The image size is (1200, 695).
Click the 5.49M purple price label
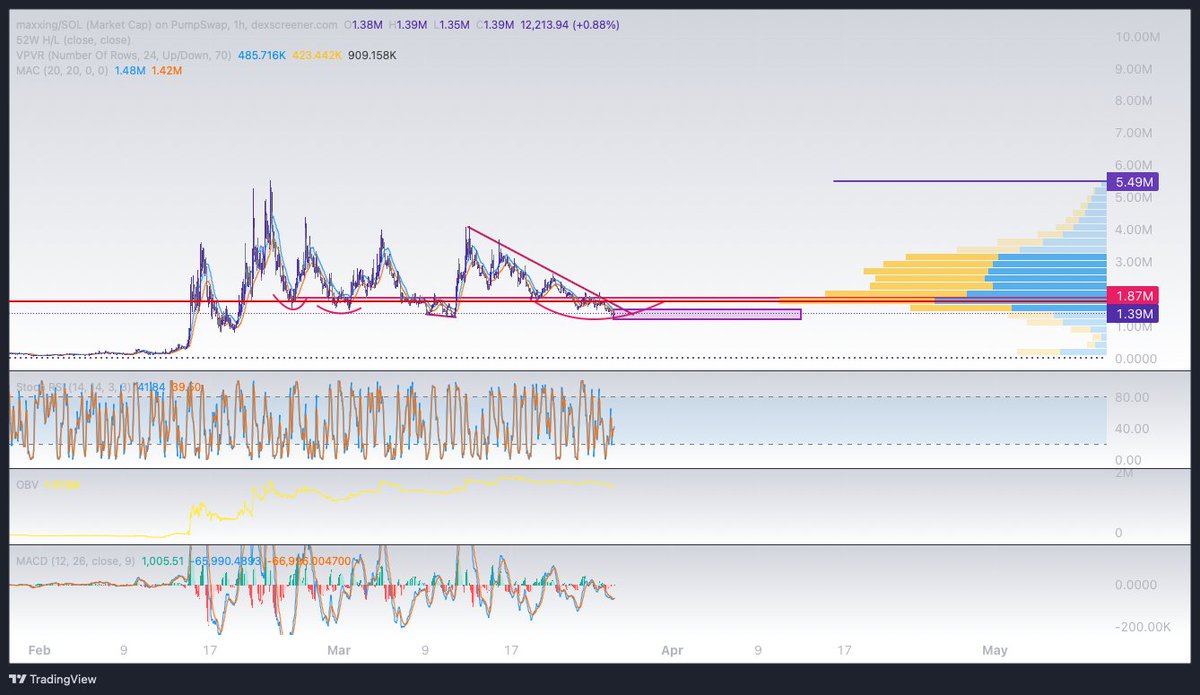[1133, 181]
